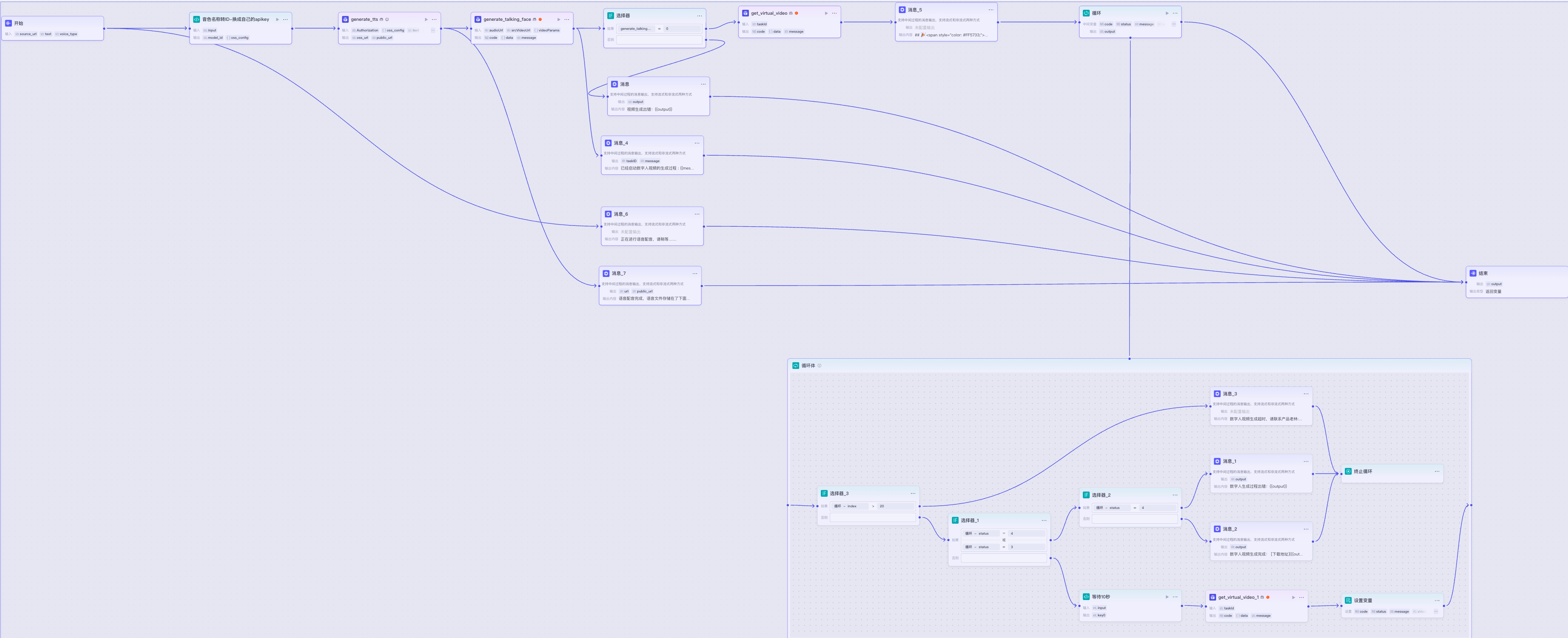Select the 结束 end node title

click(x=1483, y=274)
